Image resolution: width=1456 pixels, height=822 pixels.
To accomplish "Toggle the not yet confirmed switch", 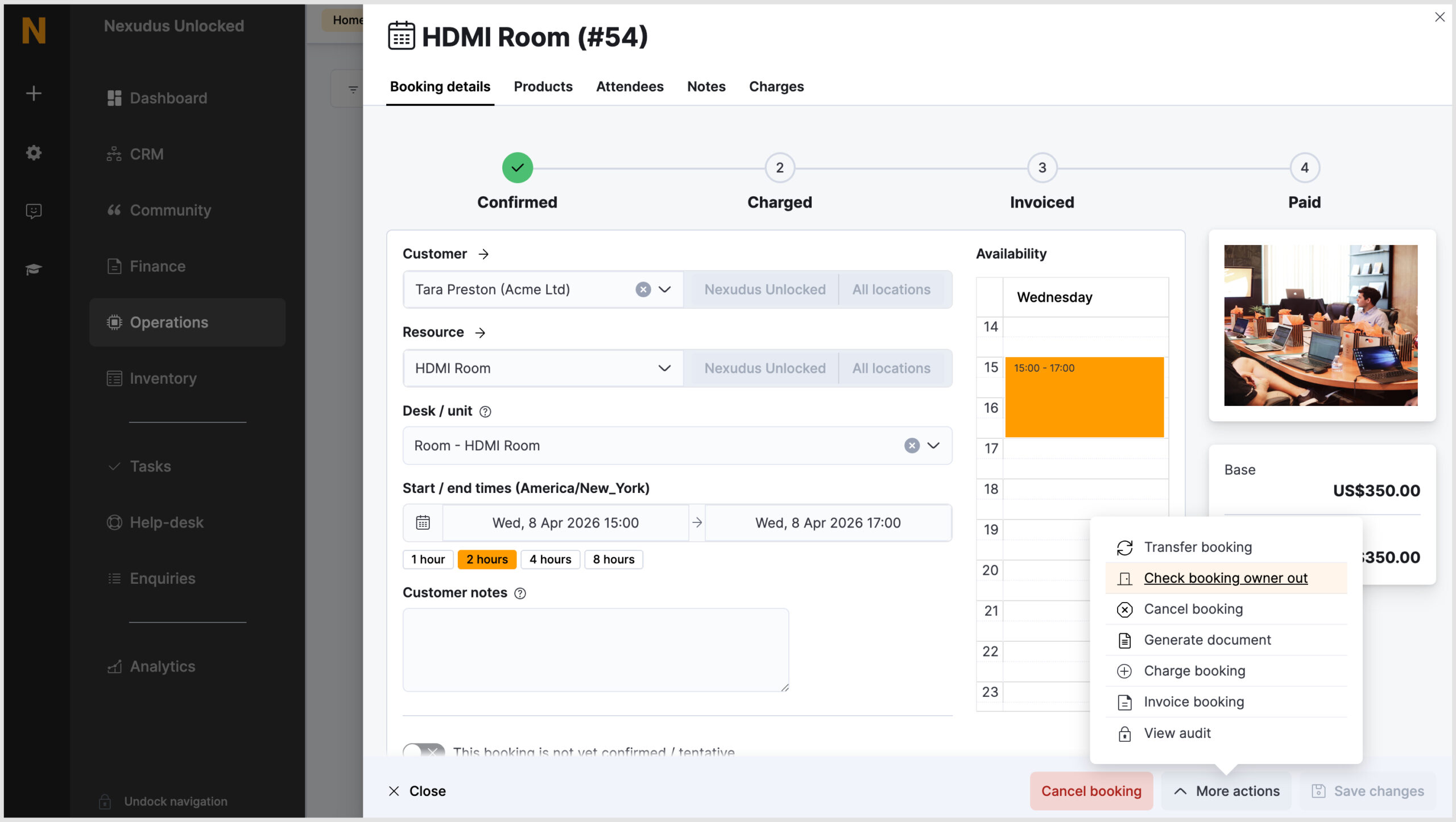I will (x=424, y=750).
